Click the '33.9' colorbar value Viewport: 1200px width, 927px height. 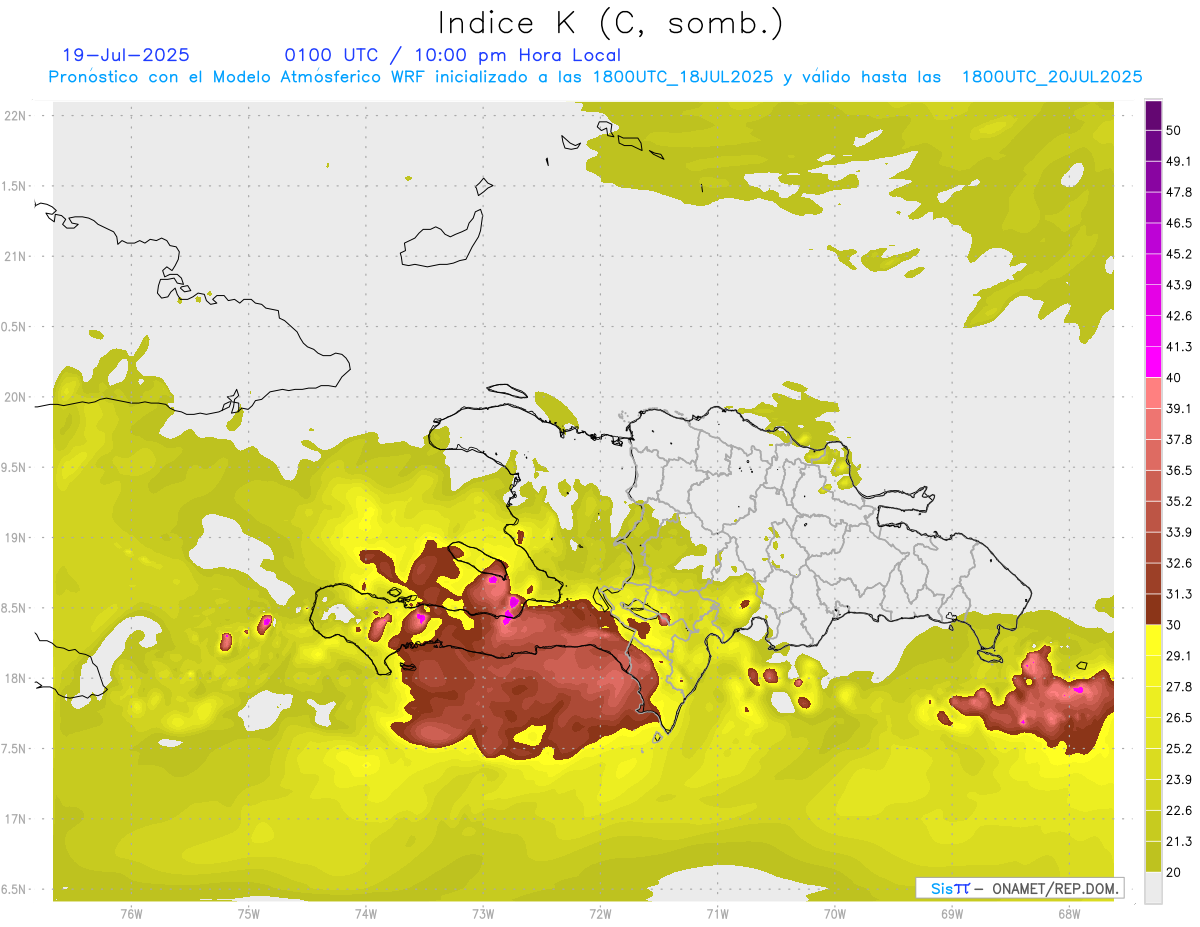click(1178, 532)
